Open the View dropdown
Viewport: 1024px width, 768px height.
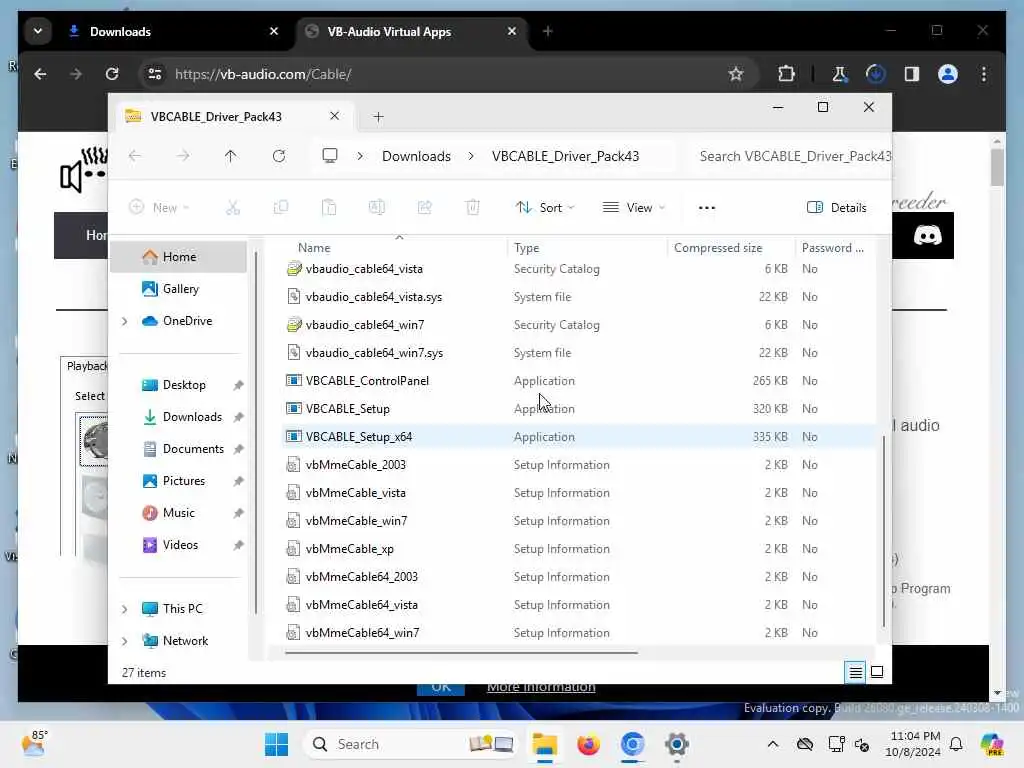point(633,208)
